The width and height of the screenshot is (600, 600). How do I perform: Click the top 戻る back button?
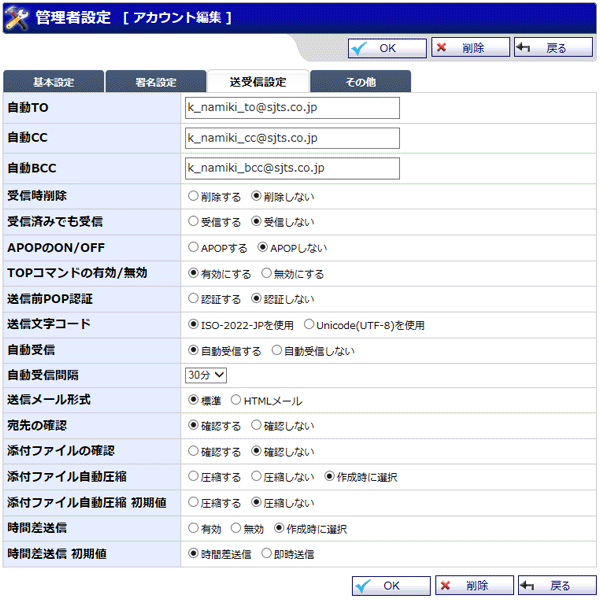pos(553,48)
